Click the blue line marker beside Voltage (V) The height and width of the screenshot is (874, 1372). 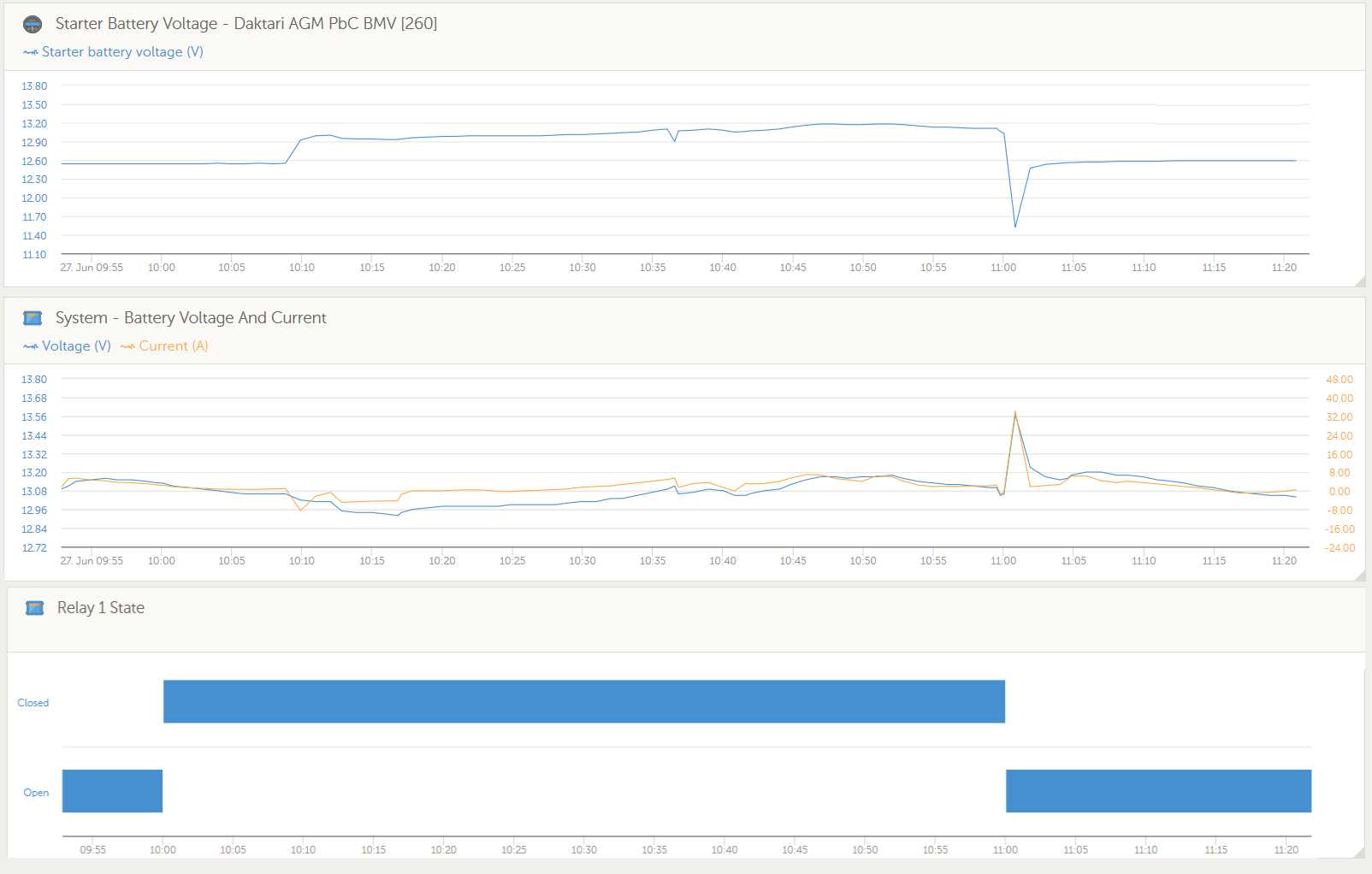pyautogui.click(x=31, y=346)
